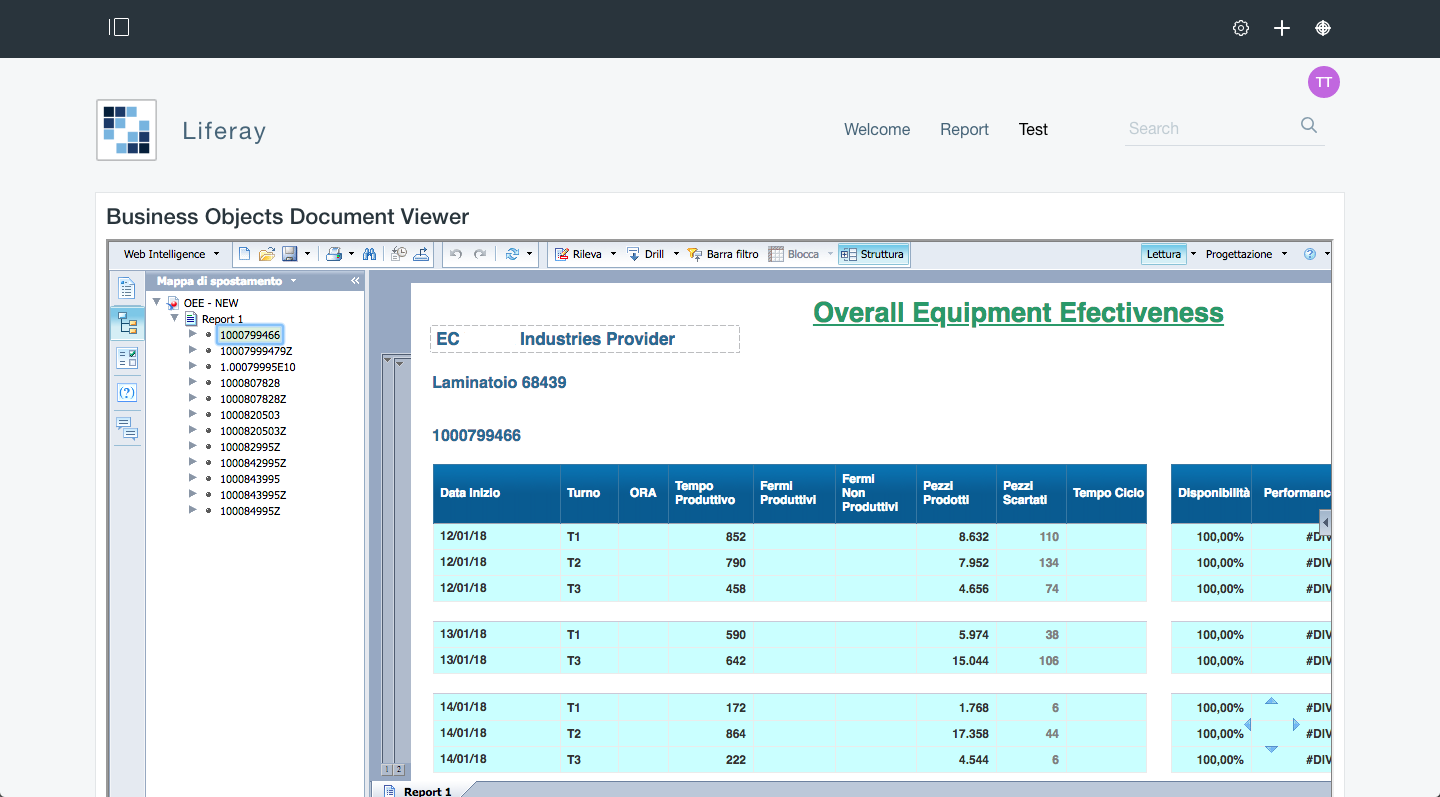The width and height of the screenshot is (1440, 797).
Task: Open the input controls side panel icon
Action: (x=127, y=358)
